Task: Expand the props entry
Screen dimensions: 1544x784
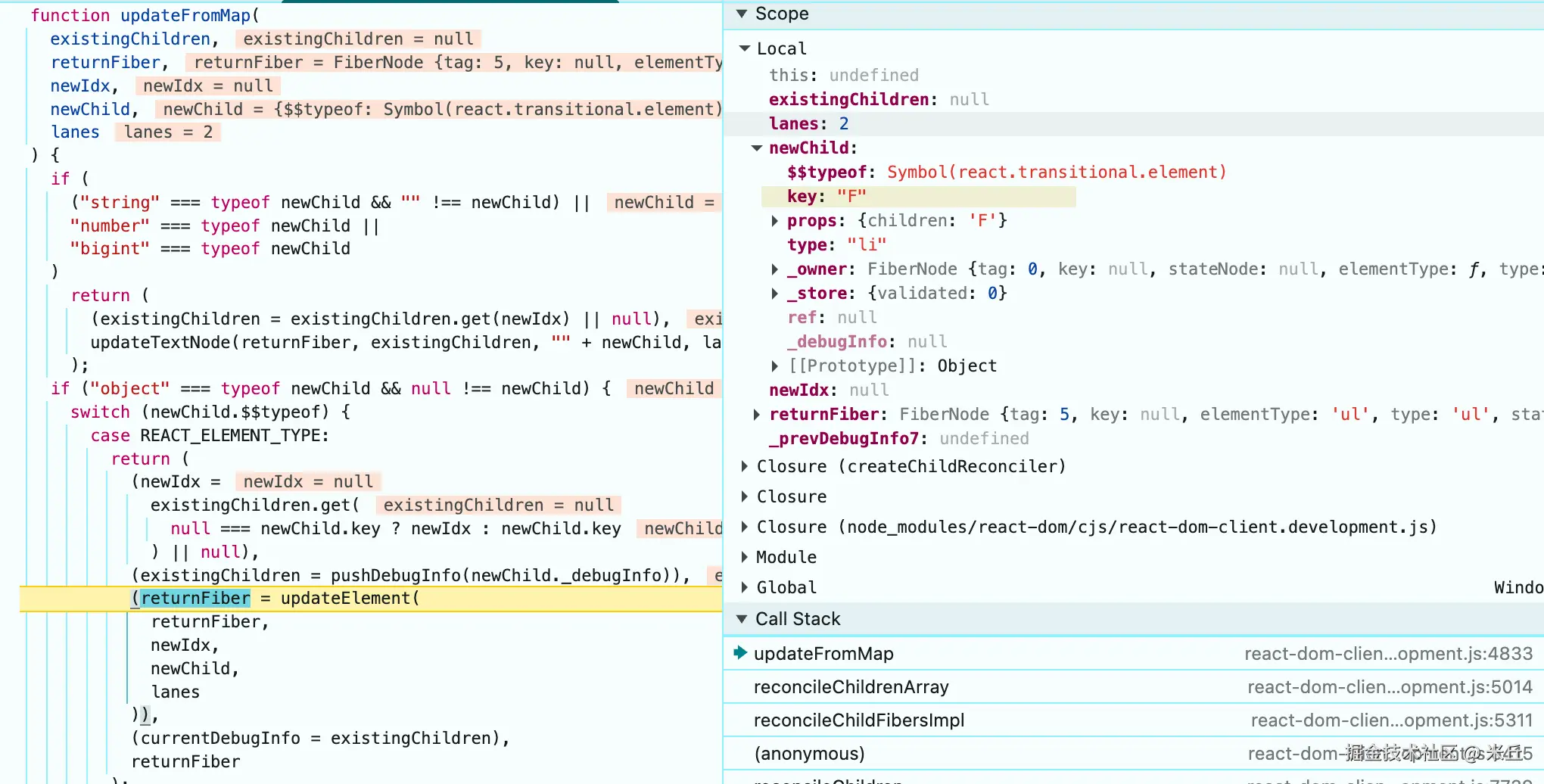Action: [774, 221]
